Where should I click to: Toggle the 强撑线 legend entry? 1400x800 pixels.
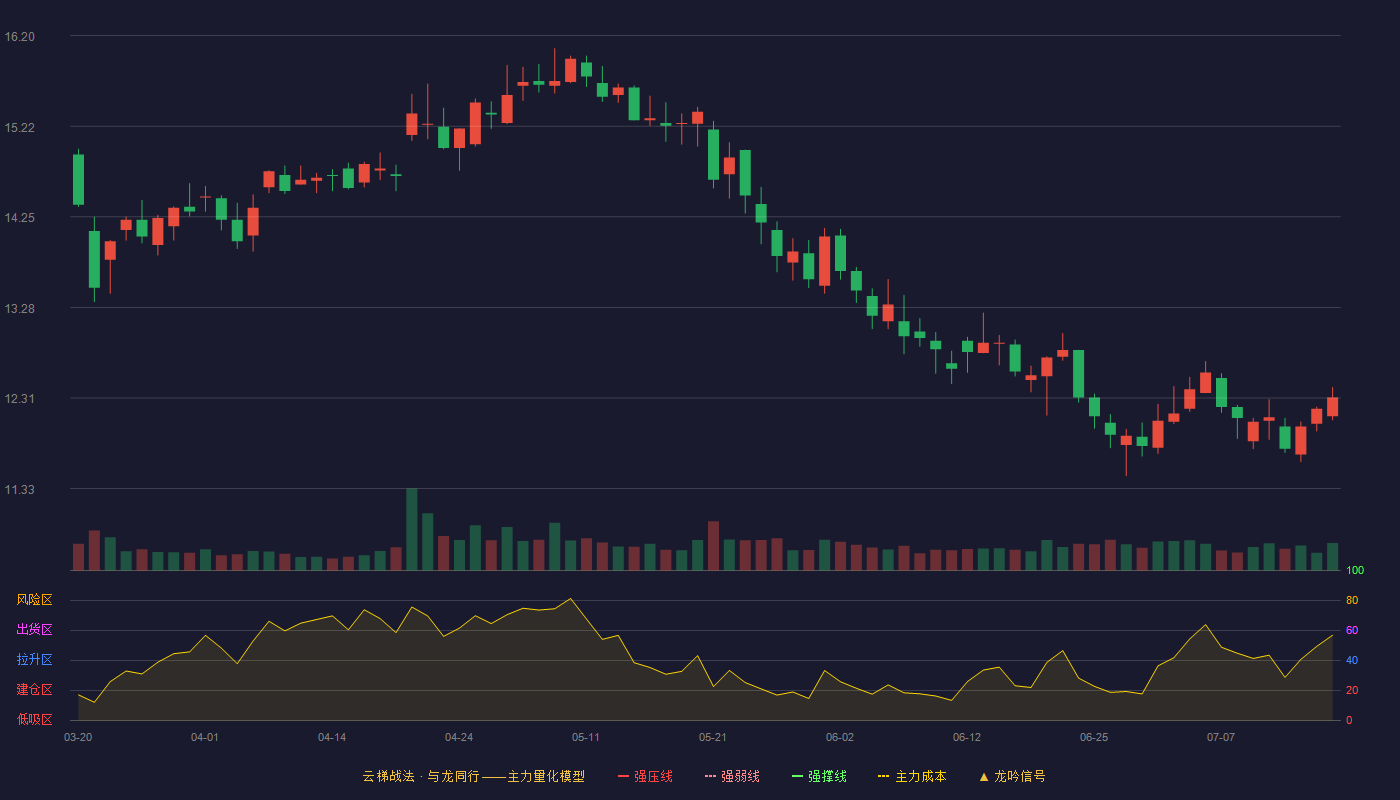(819, 776)
